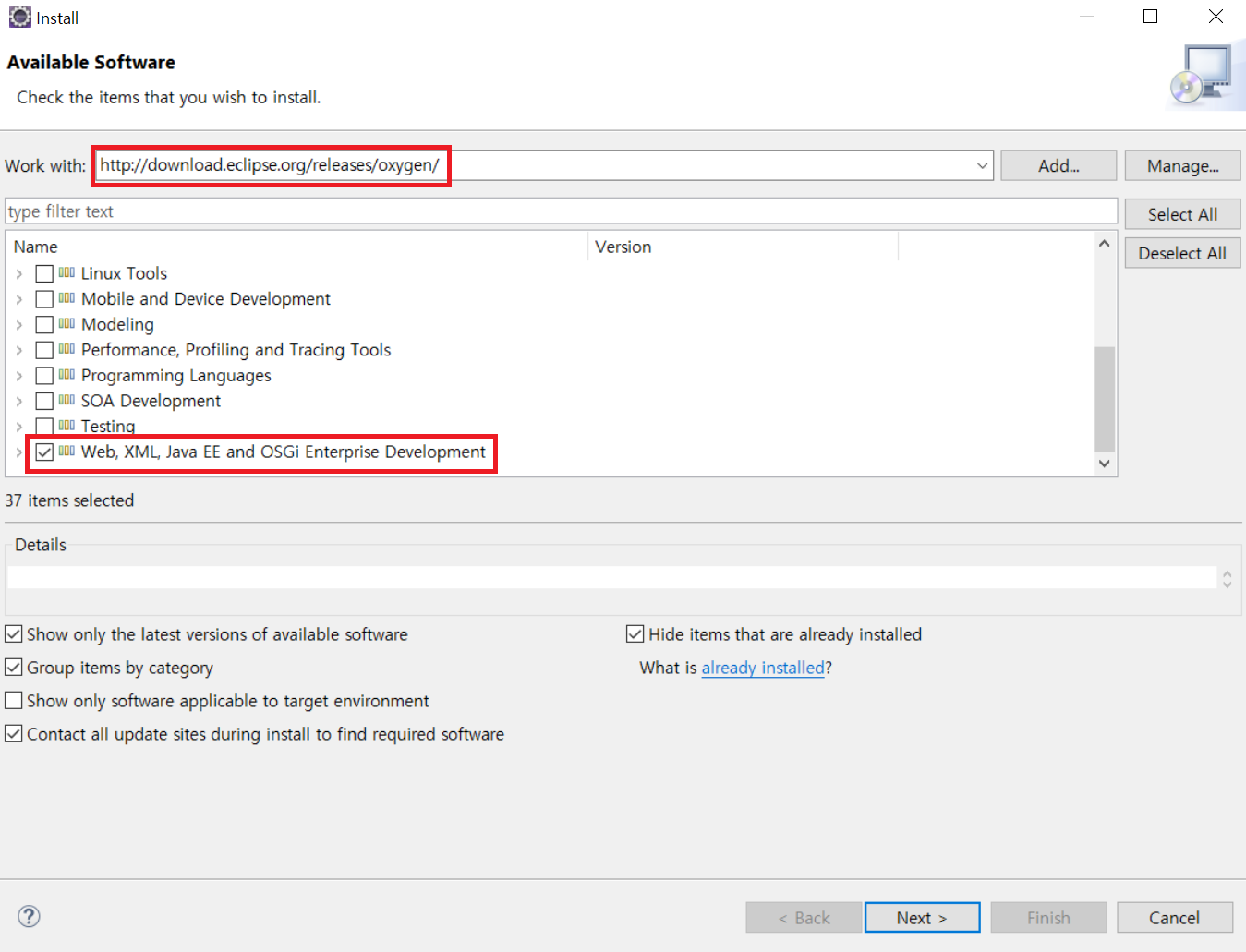Open the help question mark icon
Image resolution: width=1246 pixels, height=952 pixels.
(29, 916)
